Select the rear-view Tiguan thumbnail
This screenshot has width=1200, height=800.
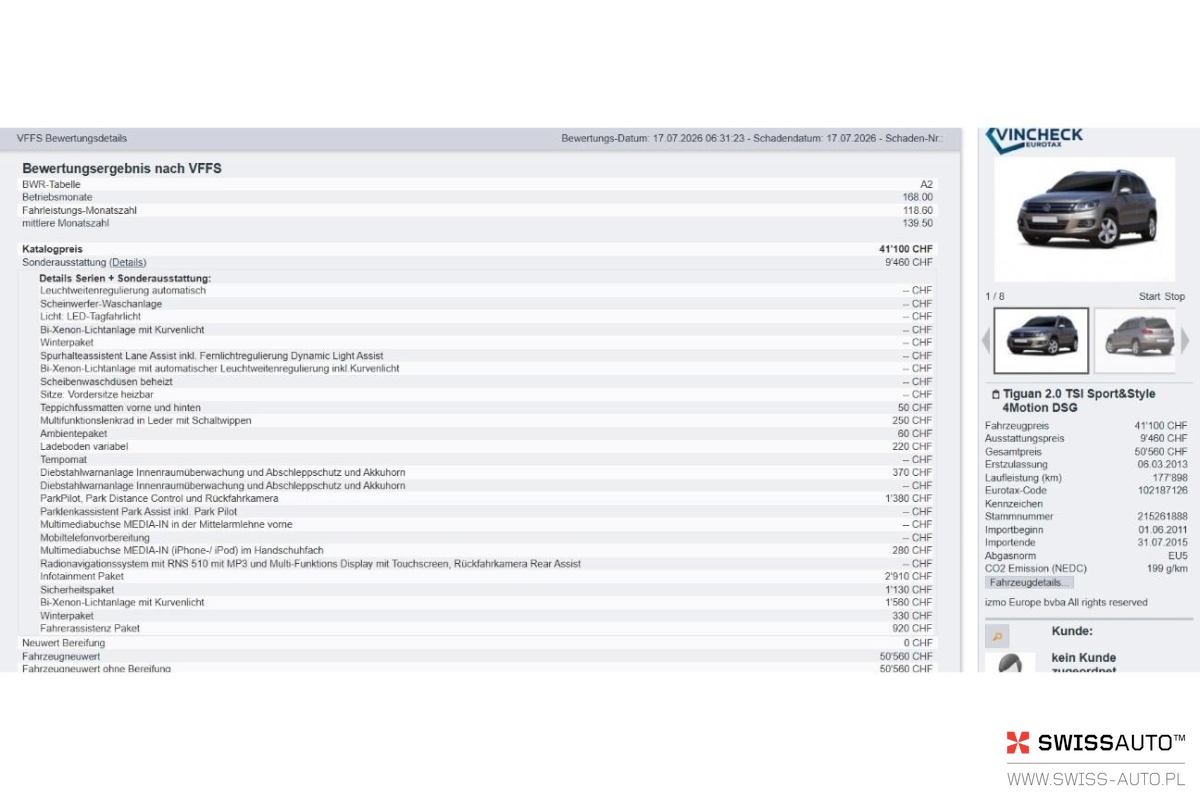pos(1137,340)
